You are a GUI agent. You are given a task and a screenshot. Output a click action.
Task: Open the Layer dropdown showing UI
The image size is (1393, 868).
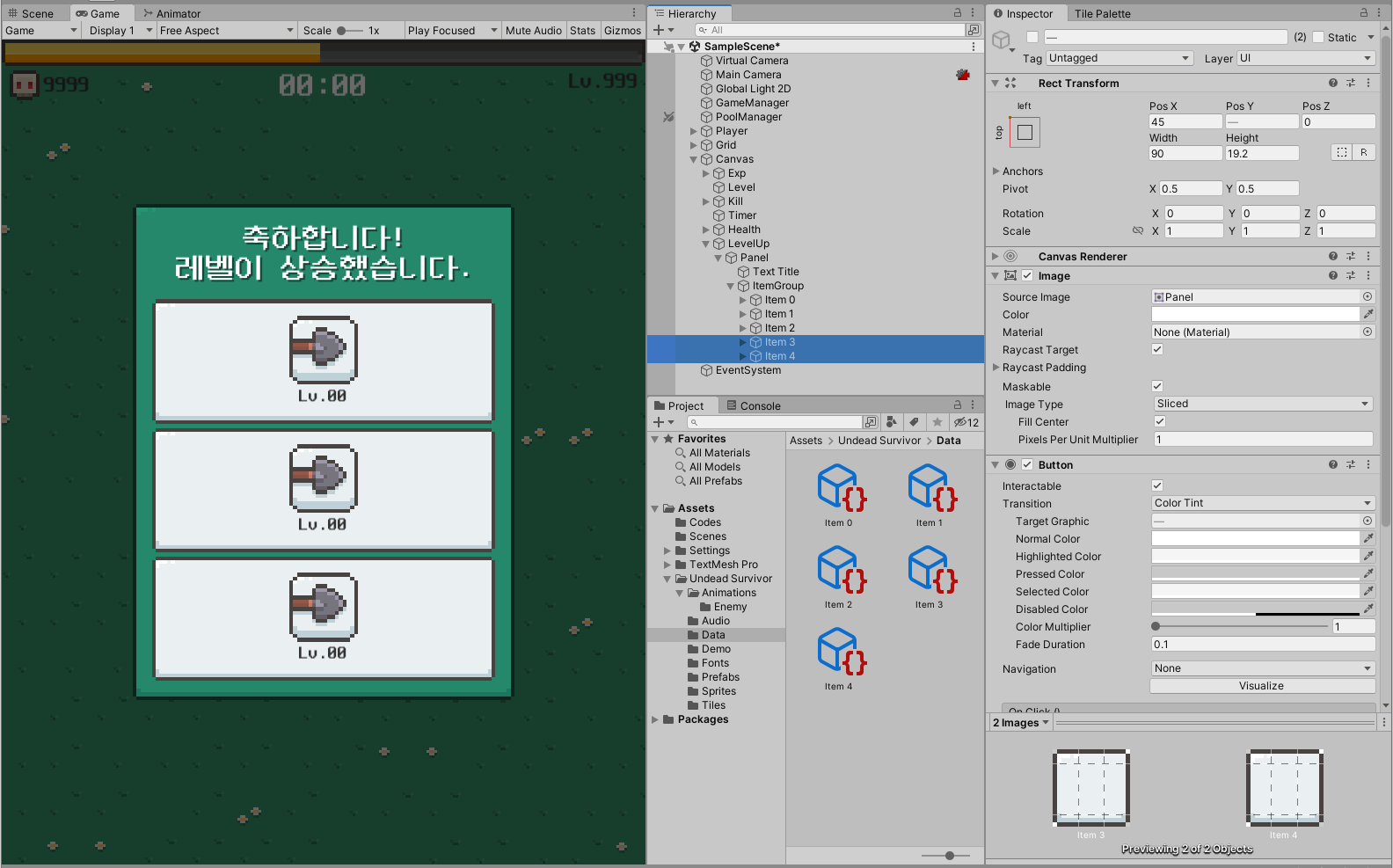click(1306, 58)
